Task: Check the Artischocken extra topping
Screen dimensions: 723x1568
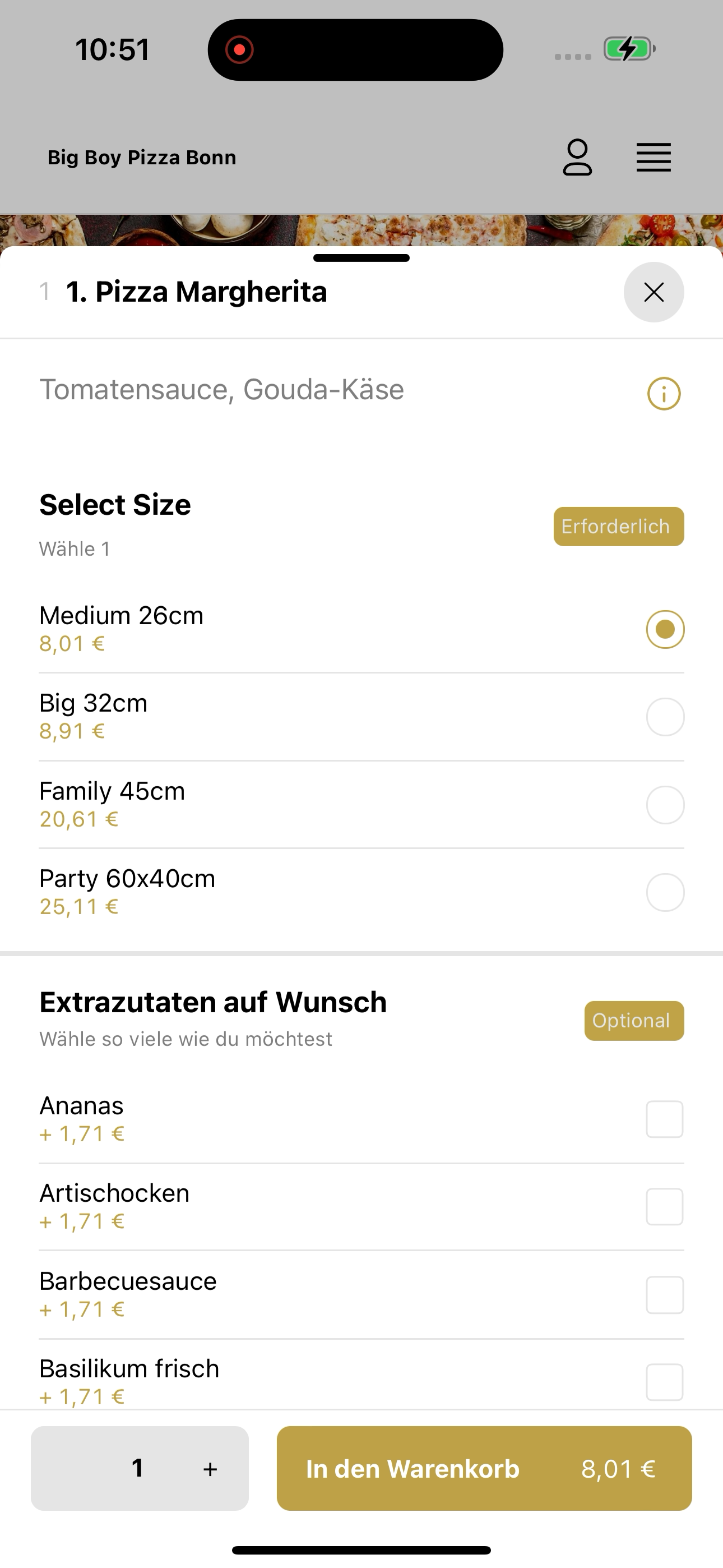Action: click(665, 1206)
